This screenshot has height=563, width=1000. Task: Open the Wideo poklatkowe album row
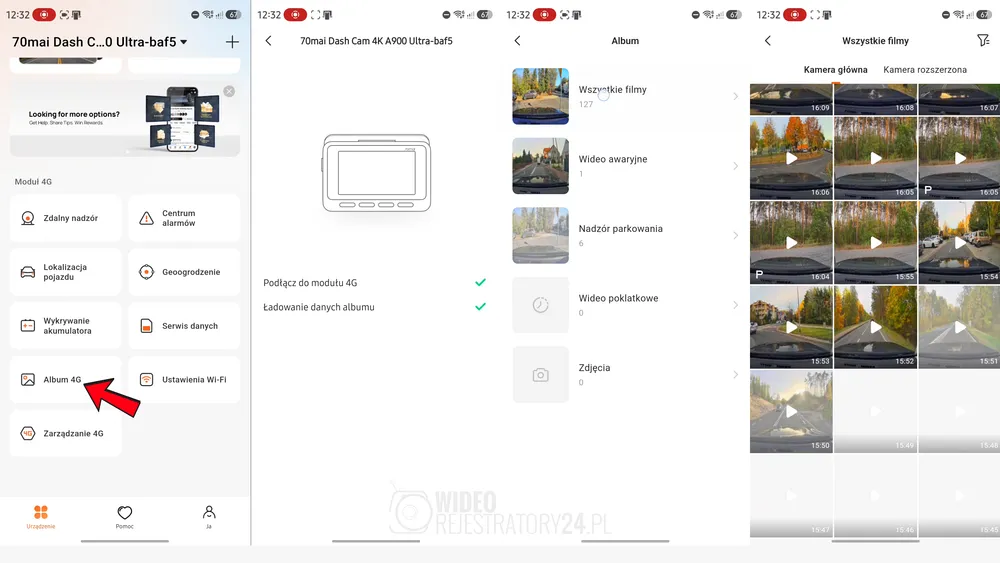pos(625,305)
